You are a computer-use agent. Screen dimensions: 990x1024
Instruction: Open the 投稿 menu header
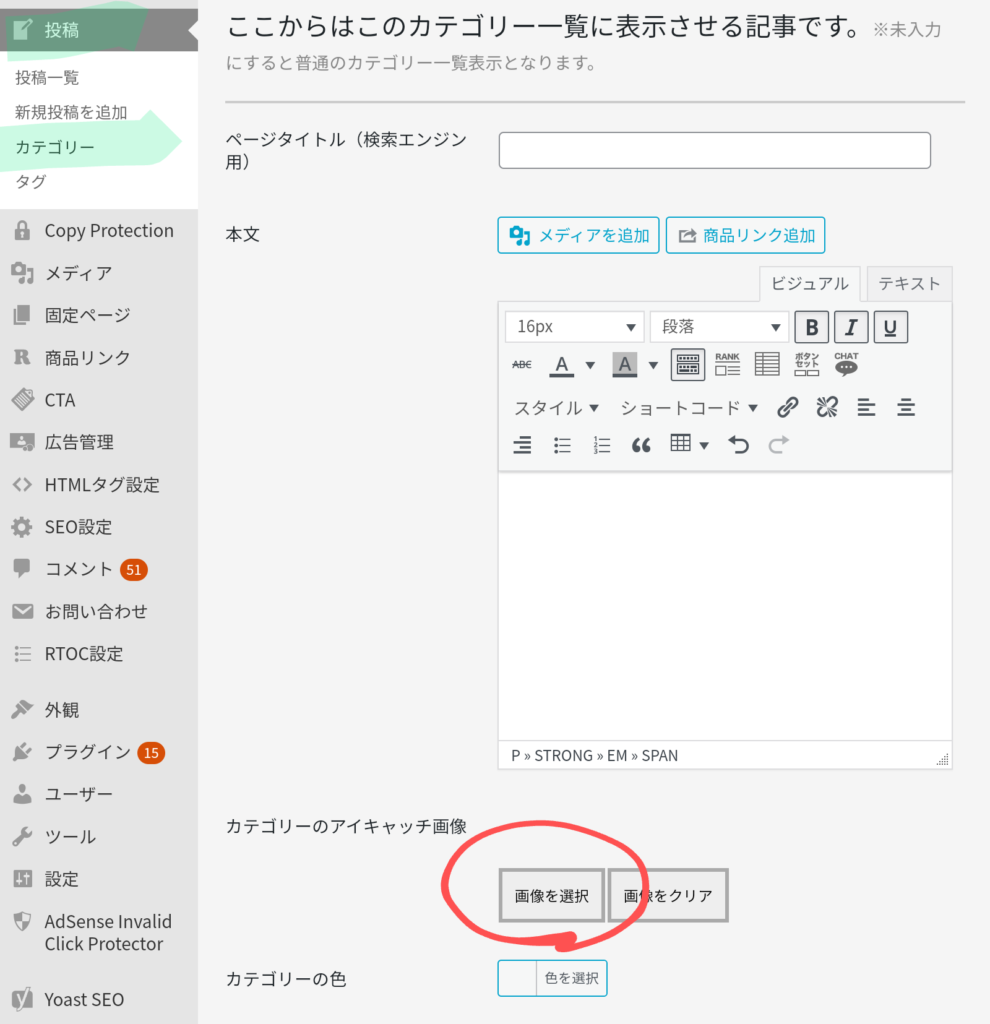tap(99, 29)
